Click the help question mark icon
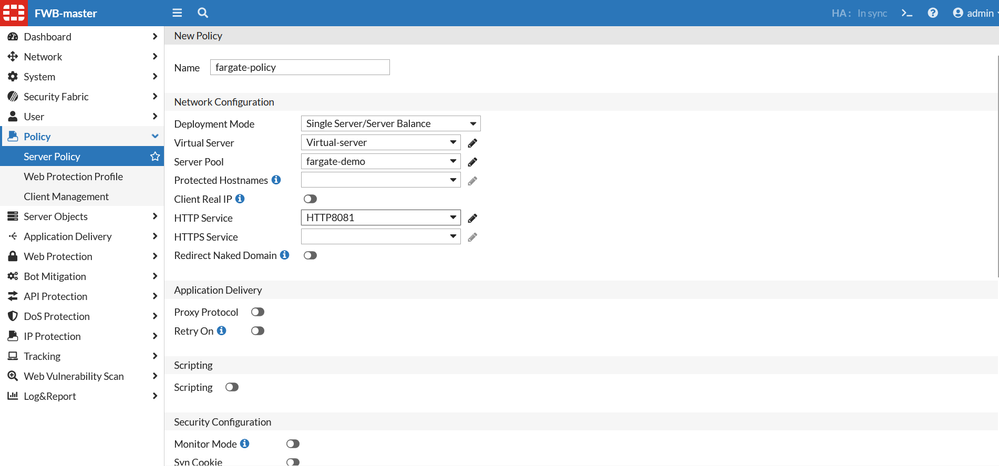Viewport: 999px width, 466px height. pos(933,13)
